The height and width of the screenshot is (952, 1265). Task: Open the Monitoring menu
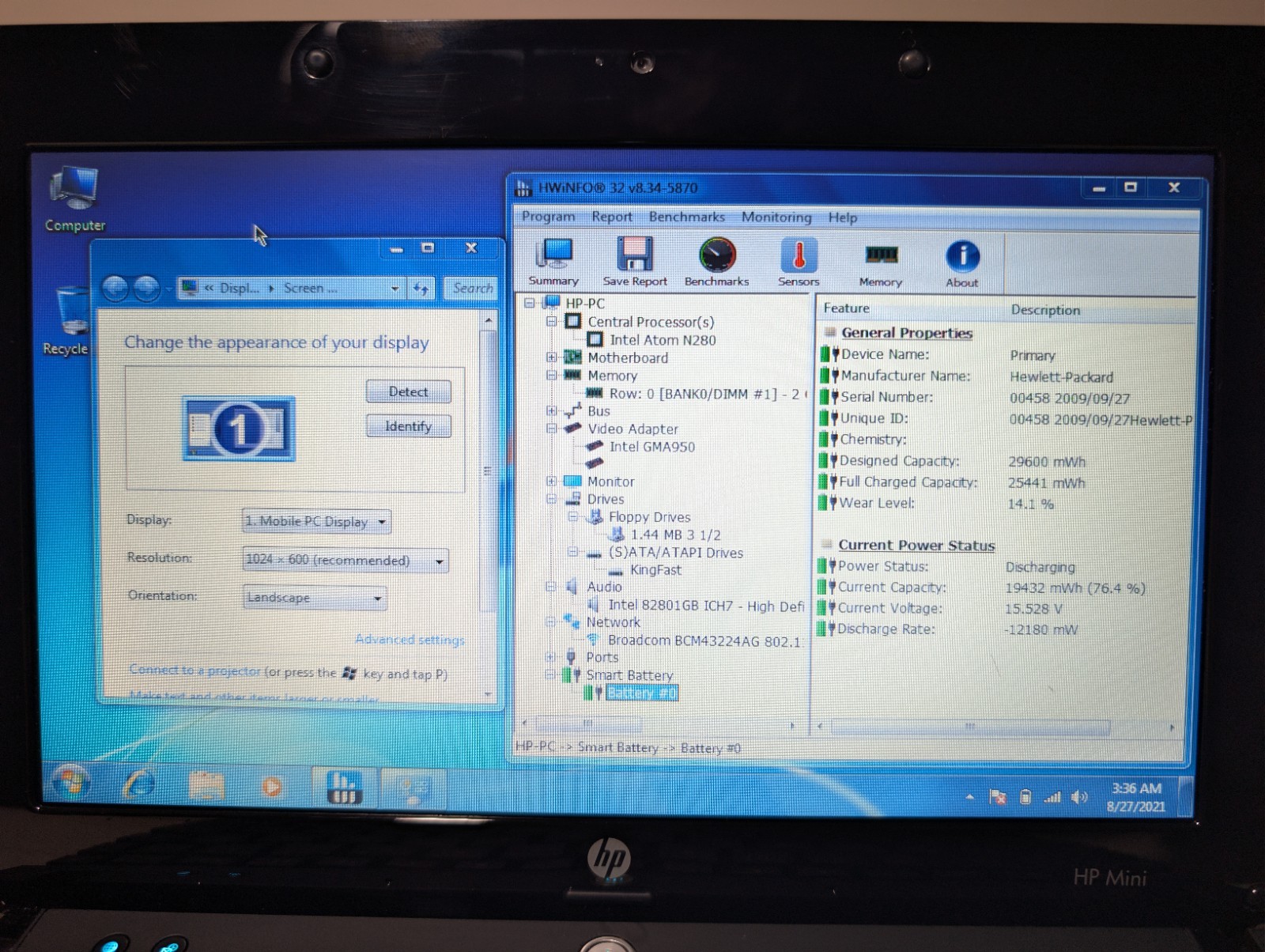[x=776, y=217]
